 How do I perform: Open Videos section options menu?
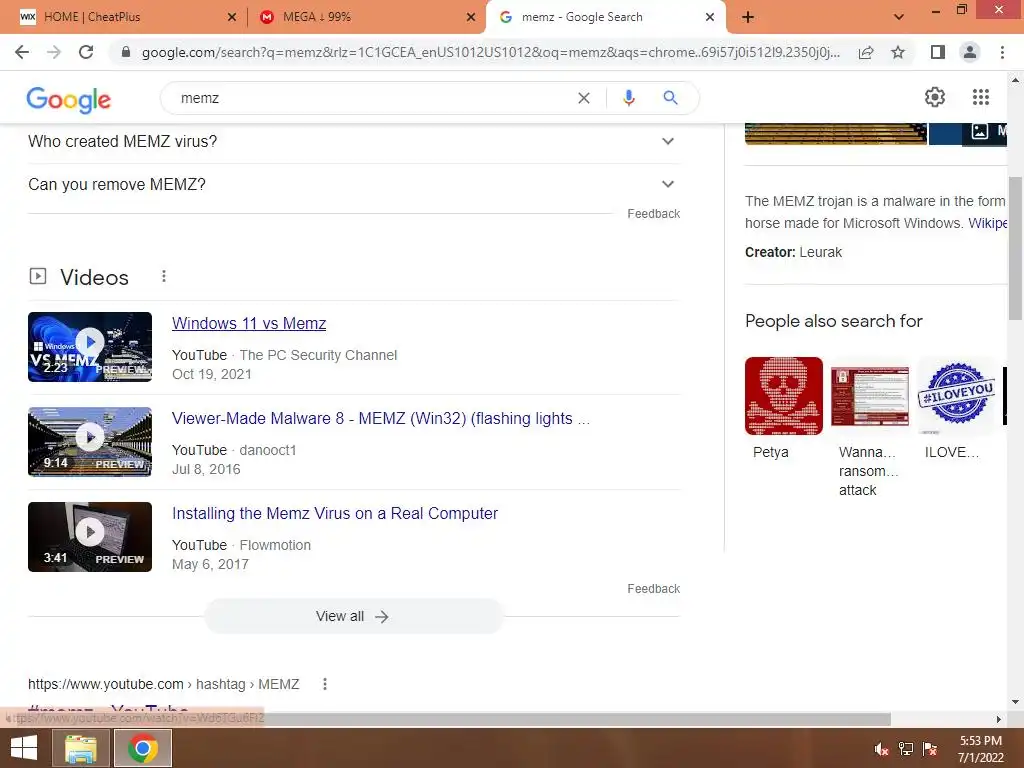[164, 277]
